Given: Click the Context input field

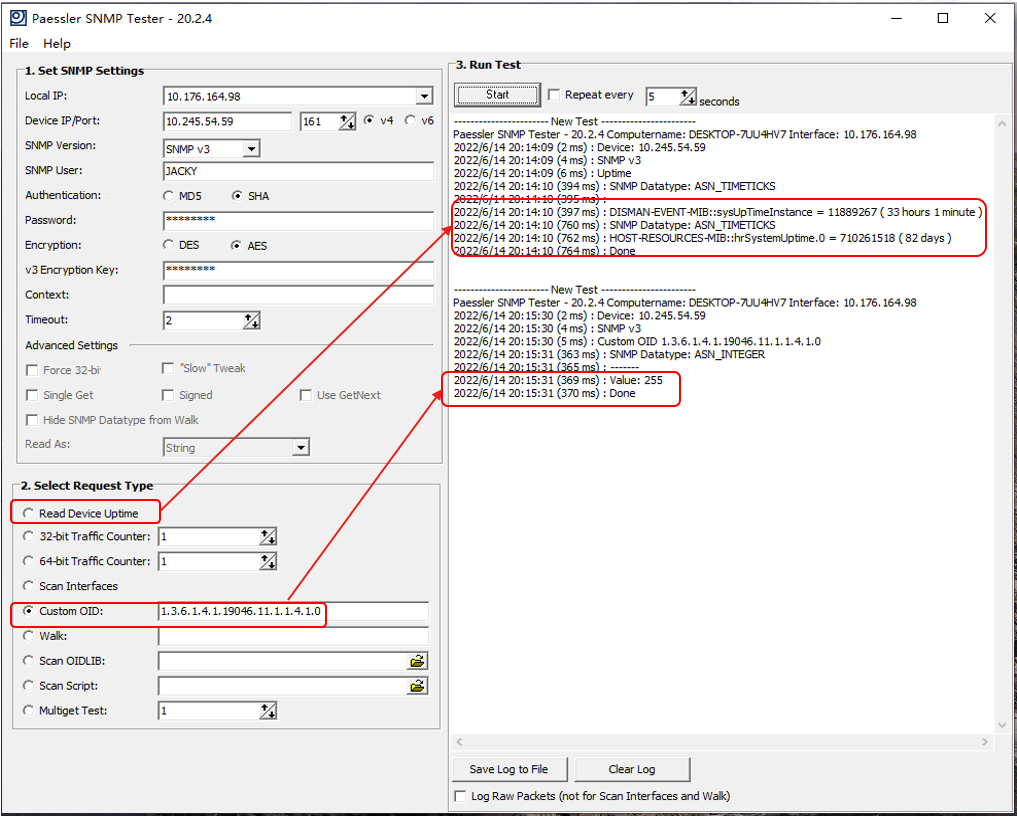Looking at the screenshot, I should pos(298,295).
